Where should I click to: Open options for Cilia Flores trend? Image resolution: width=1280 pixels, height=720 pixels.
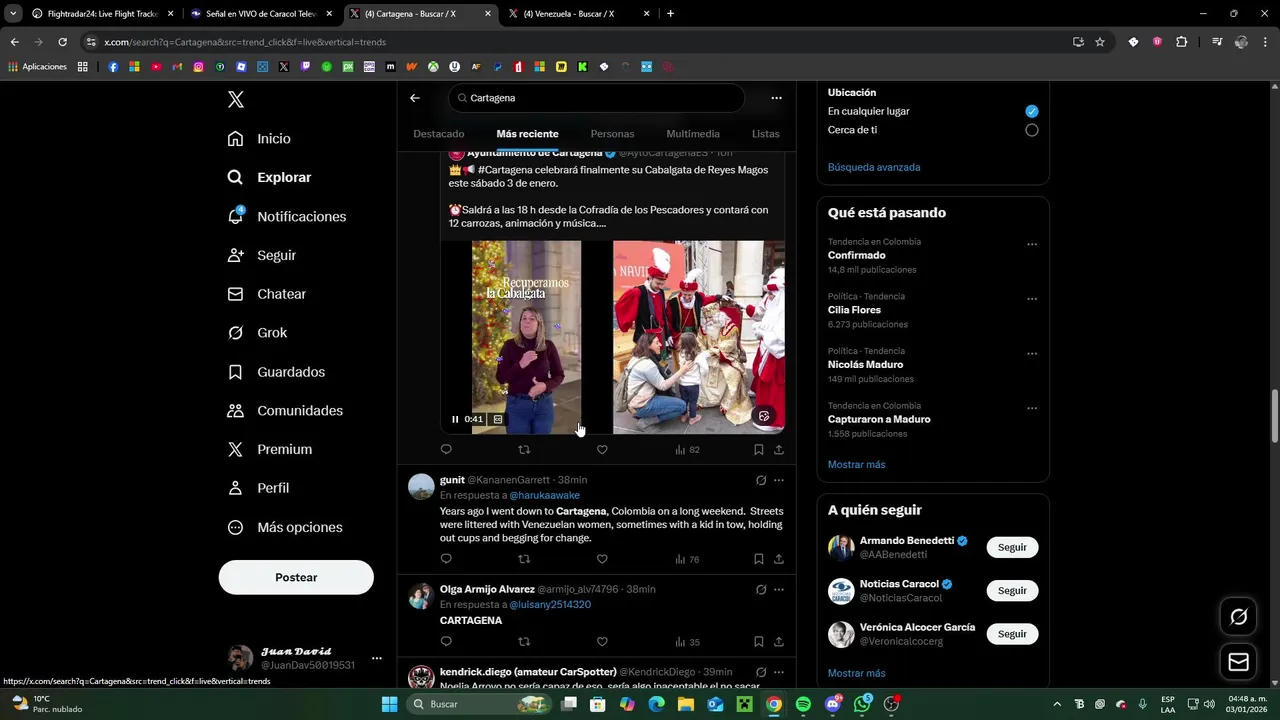pos(1032,299)
